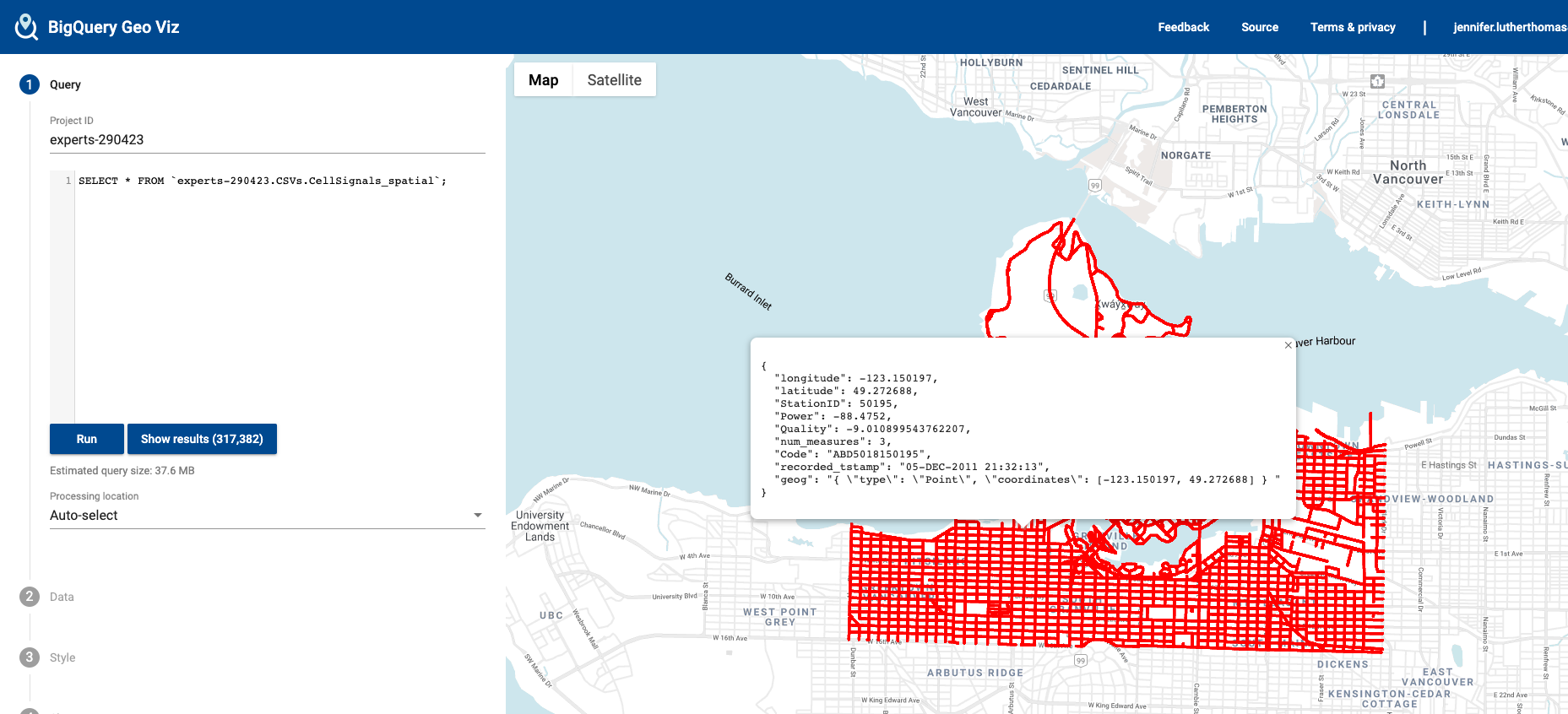Click the hospital marker near Central Lonsdale
This screenshot has width=1568, height=714.
[1377, 81]
